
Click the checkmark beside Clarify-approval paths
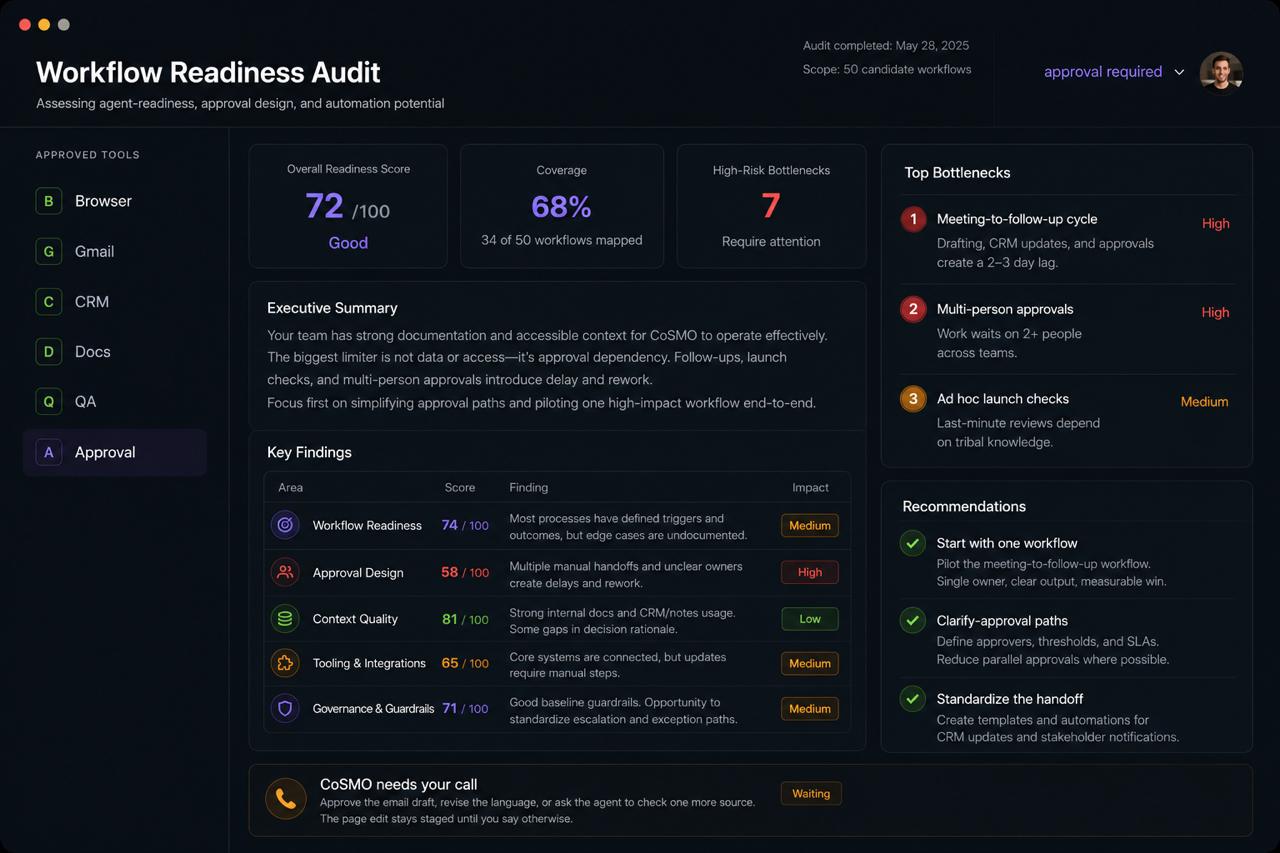click(912, 620)
